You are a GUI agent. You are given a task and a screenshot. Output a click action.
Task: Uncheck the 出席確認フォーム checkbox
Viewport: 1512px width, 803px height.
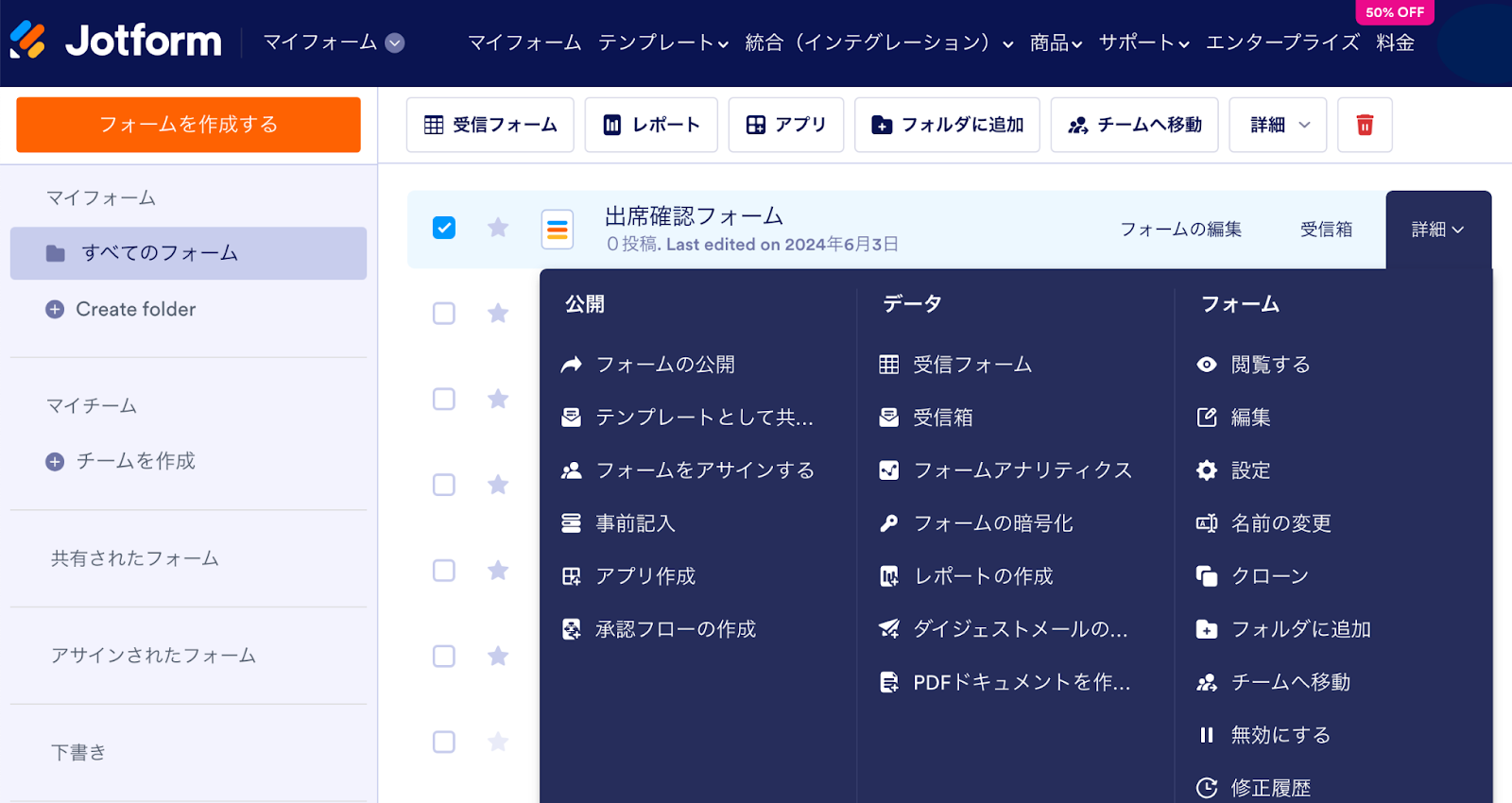tap(444, 228)
